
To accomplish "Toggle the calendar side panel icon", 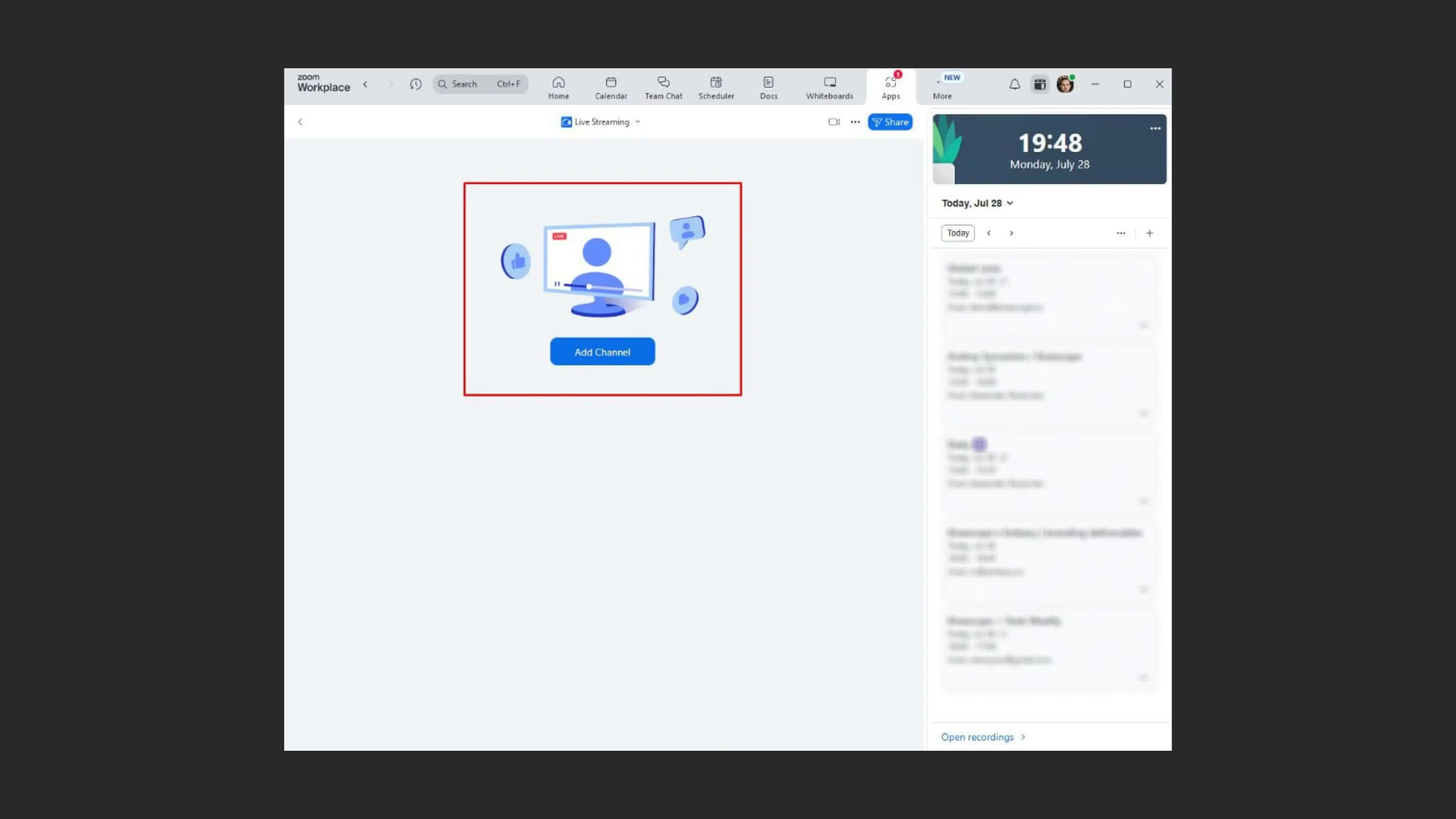I will [1039, 84].
